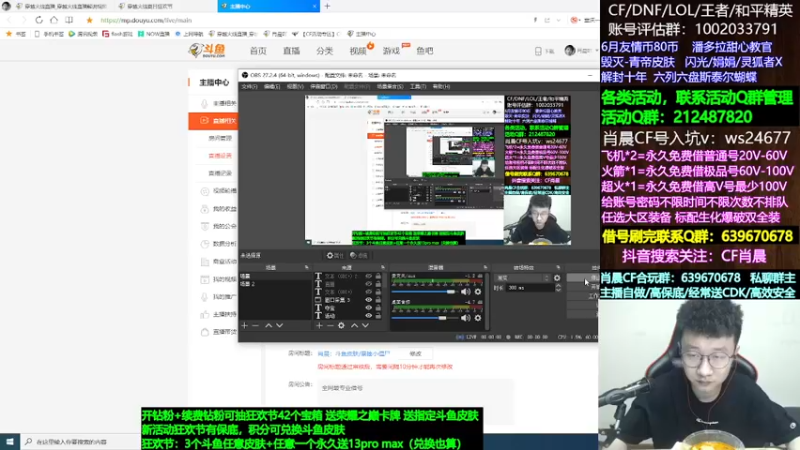
Task: Toggle visibility of 文本 (GDI+) 2 source
Action: pos(368,276)
